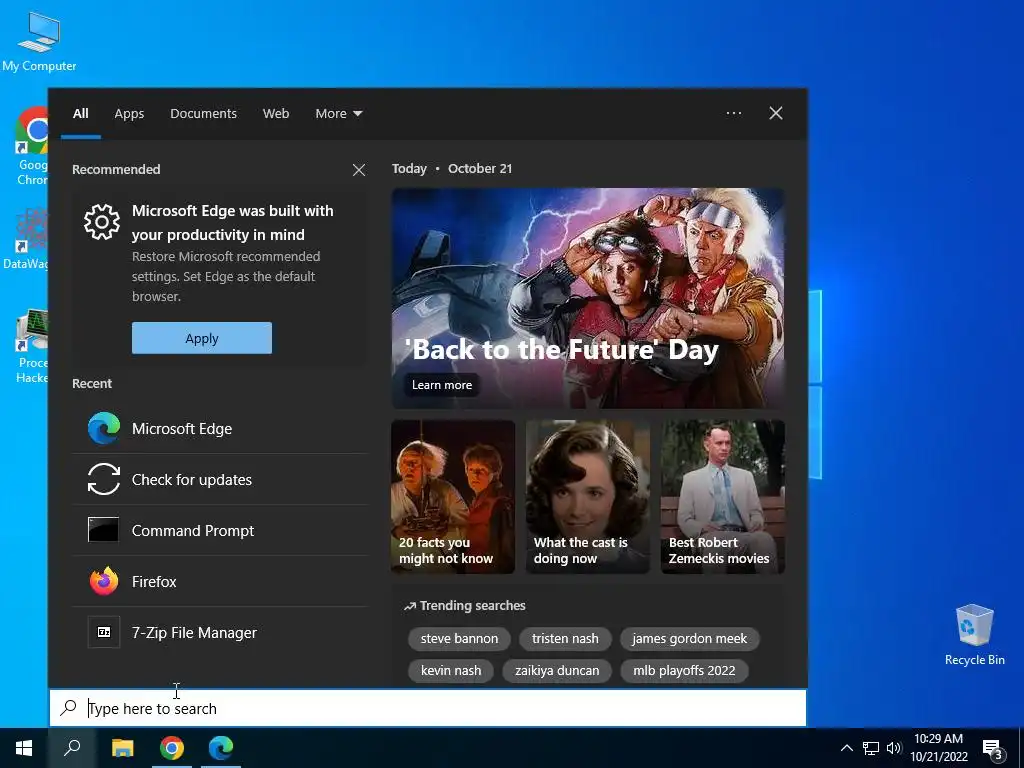Click the magnifier icon in the search box

click(x=69, y=707)
